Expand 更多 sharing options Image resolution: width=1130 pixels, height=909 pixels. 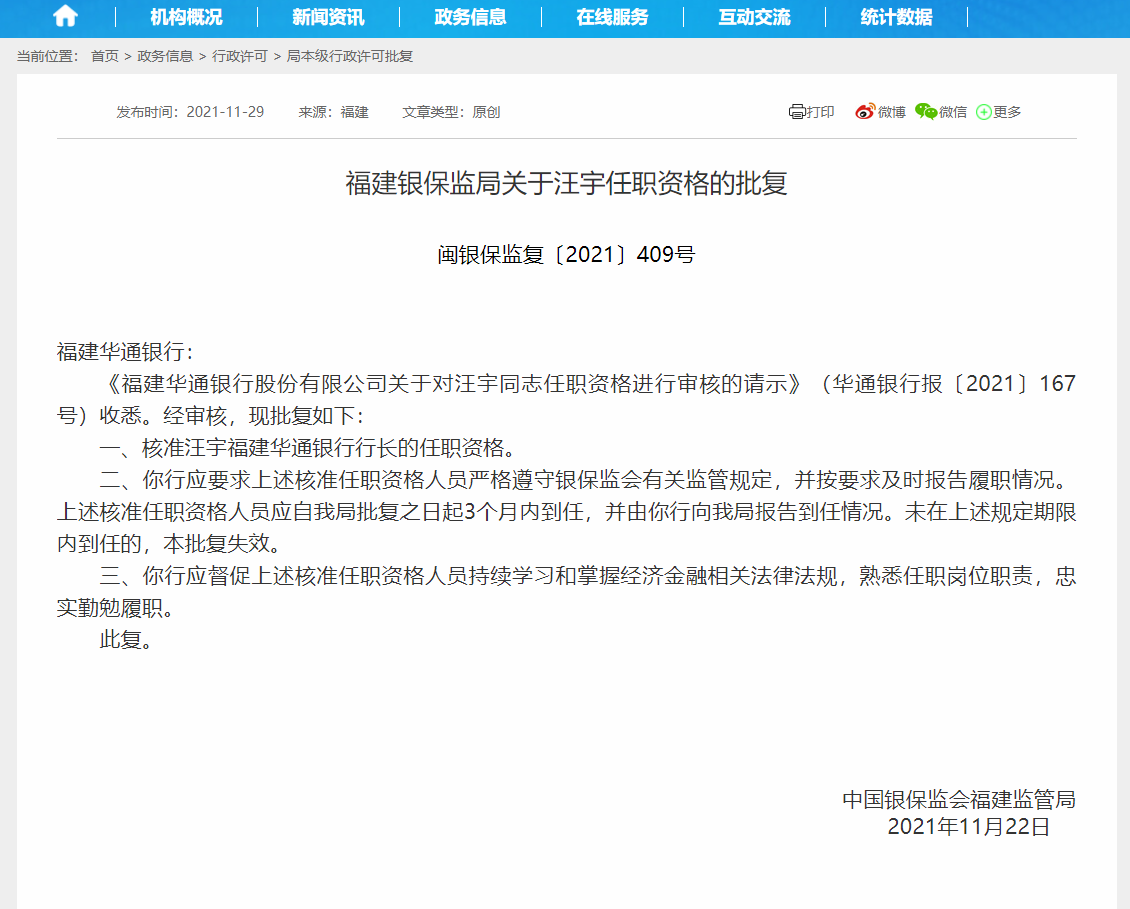pyautogui.click(x=1007, y=112)
